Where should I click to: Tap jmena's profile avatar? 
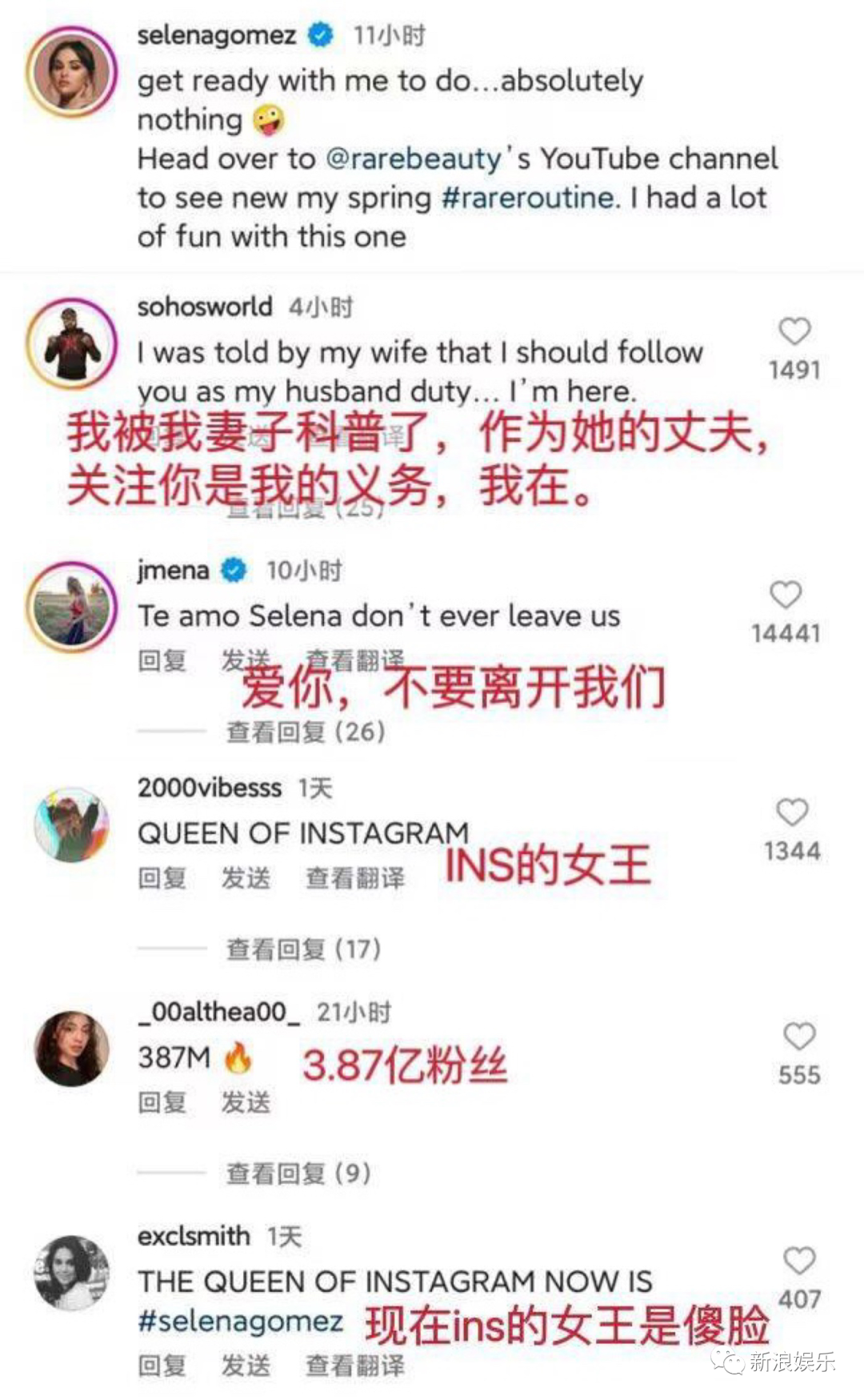pyautogui.click(x=71, y=607)
